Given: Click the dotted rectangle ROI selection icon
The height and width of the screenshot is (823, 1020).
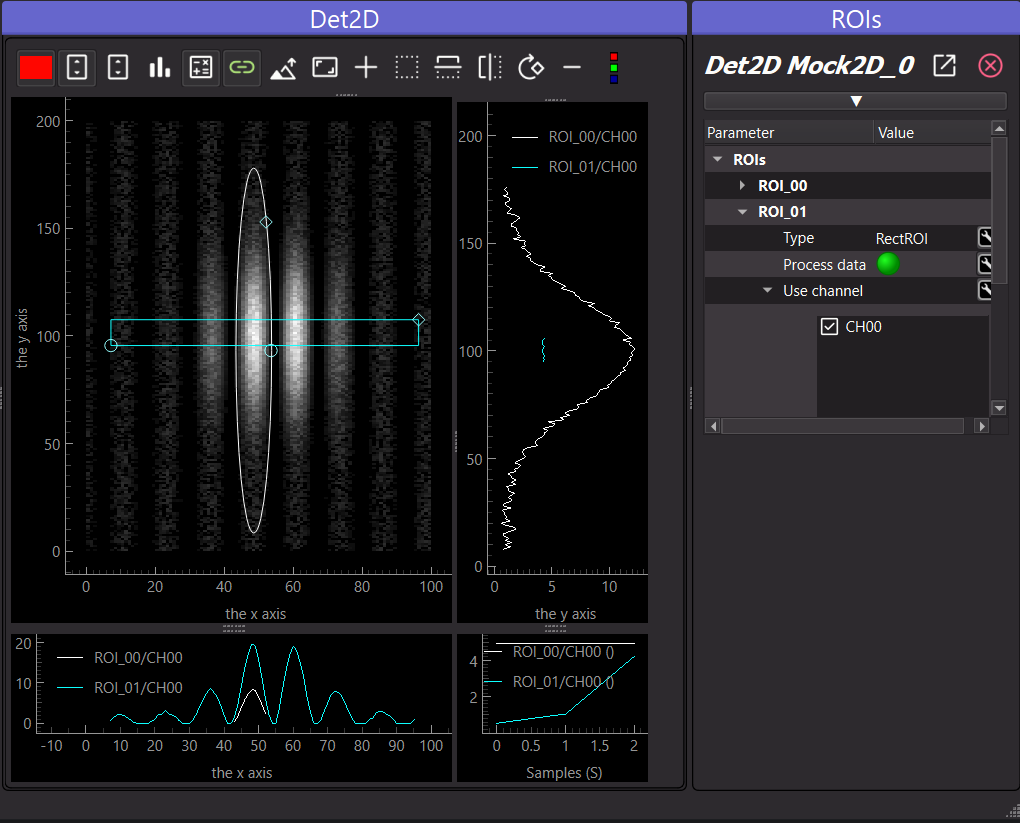Looking at the screenshot, I should 407,68.
